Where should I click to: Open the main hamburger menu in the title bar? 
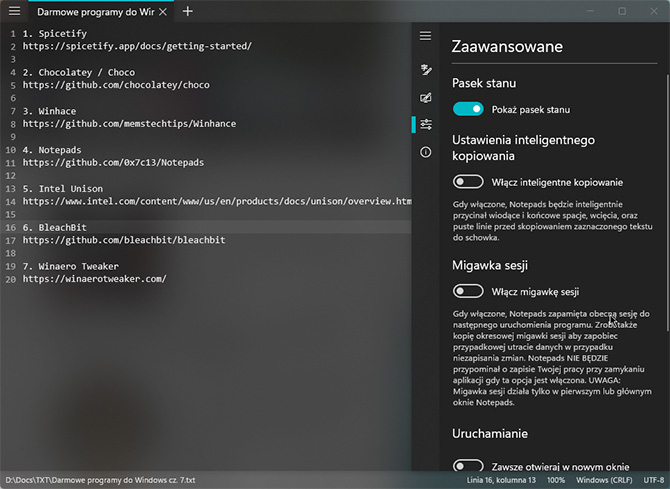[15, 11]
